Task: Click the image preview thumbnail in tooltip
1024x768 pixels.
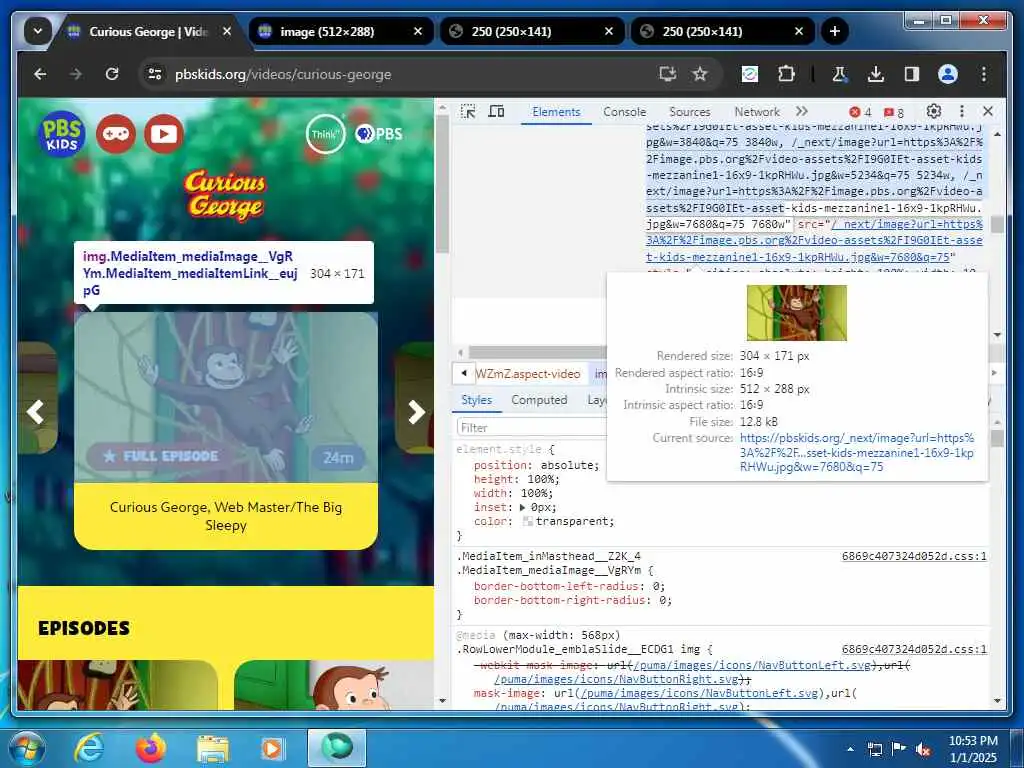Action: tap(797, 313)
